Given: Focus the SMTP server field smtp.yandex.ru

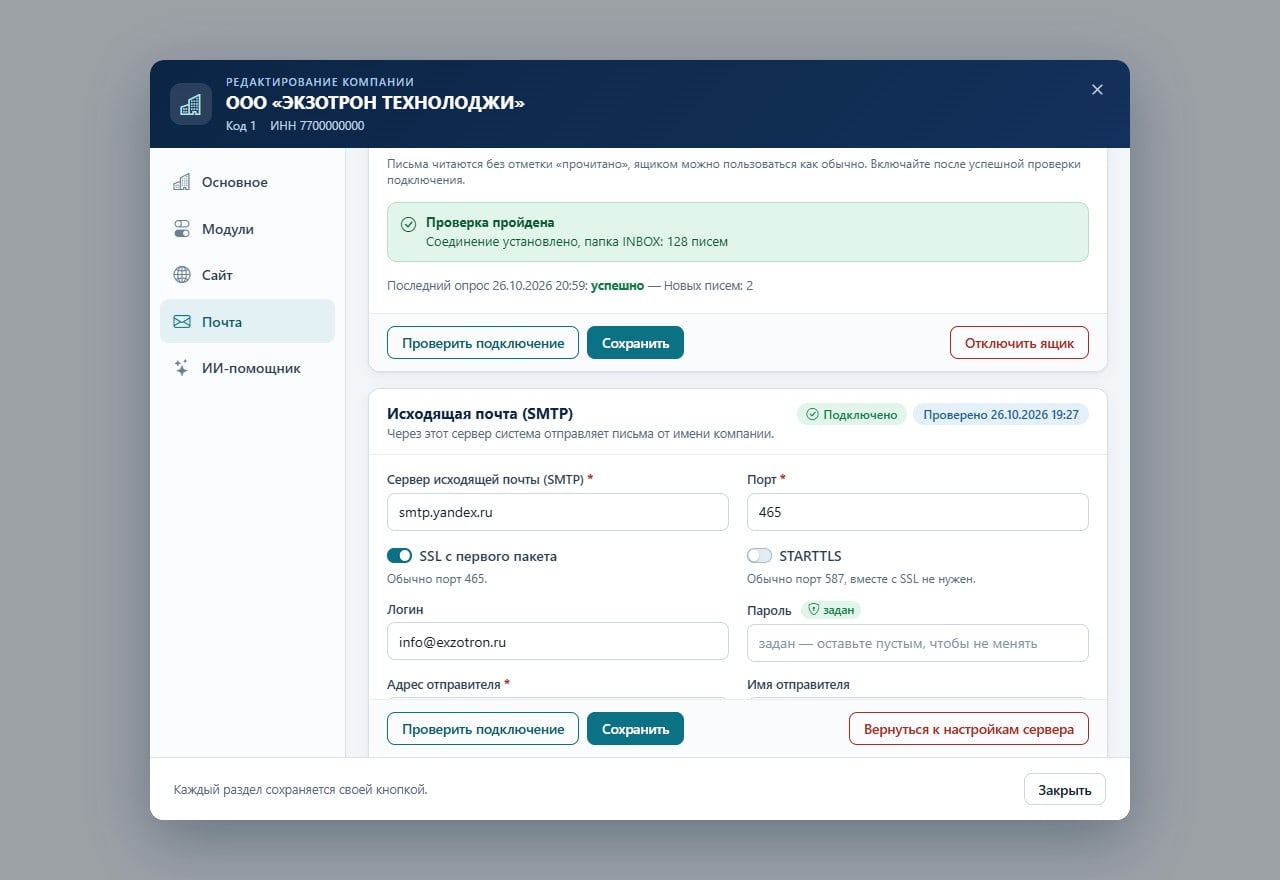Looking at the screenshot, I should (x=558, y=512).
